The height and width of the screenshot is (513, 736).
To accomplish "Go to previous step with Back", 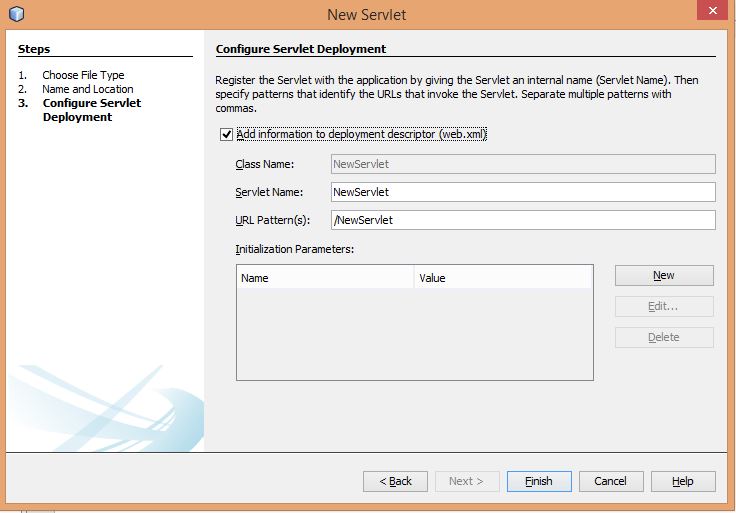I will [x=395, y=481].
